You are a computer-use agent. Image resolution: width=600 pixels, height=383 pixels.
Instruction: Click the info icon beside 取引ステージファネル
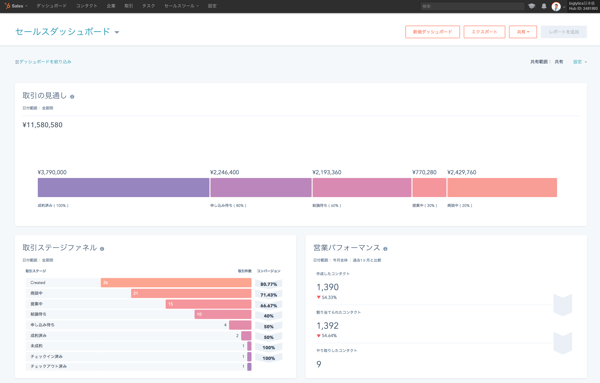coord(102,249)
